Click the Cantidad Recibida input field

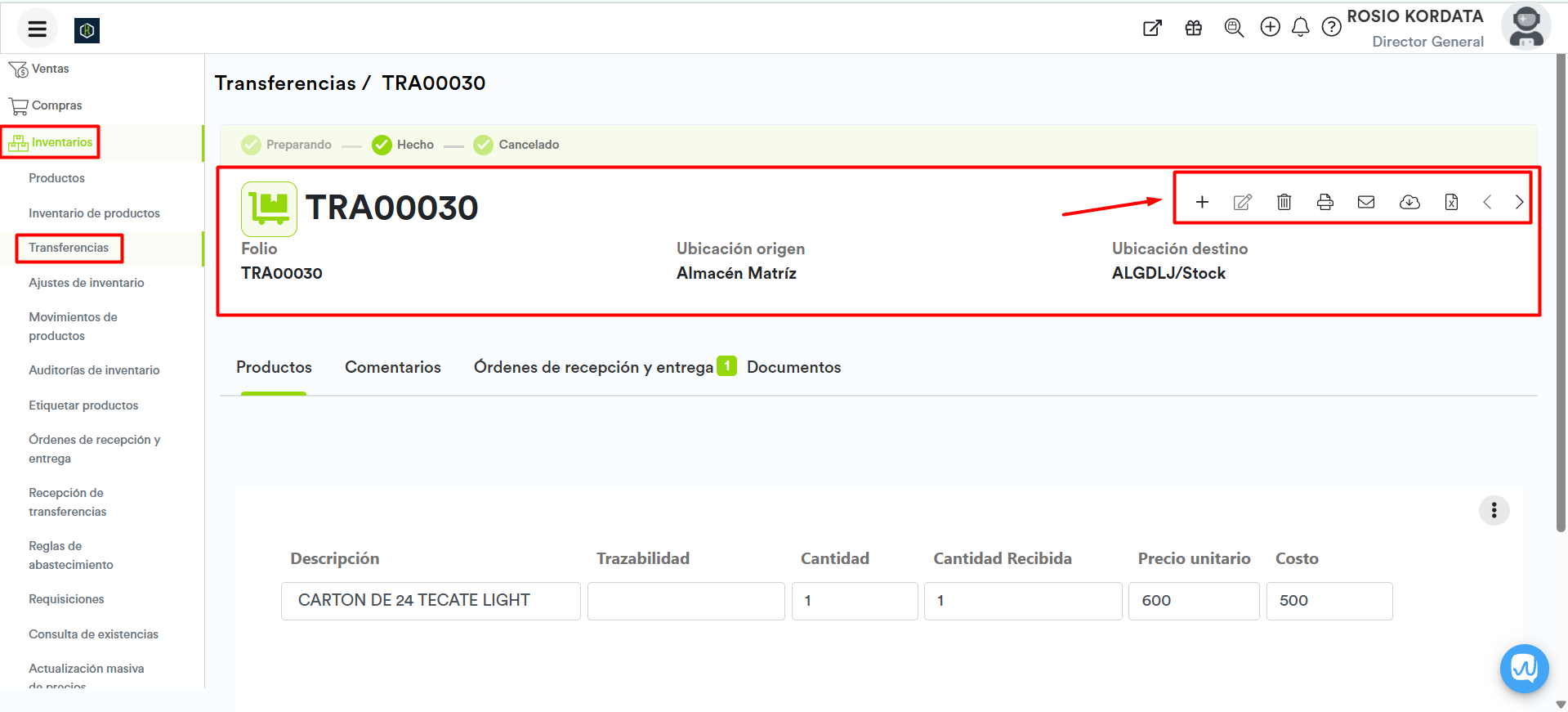1022,601
